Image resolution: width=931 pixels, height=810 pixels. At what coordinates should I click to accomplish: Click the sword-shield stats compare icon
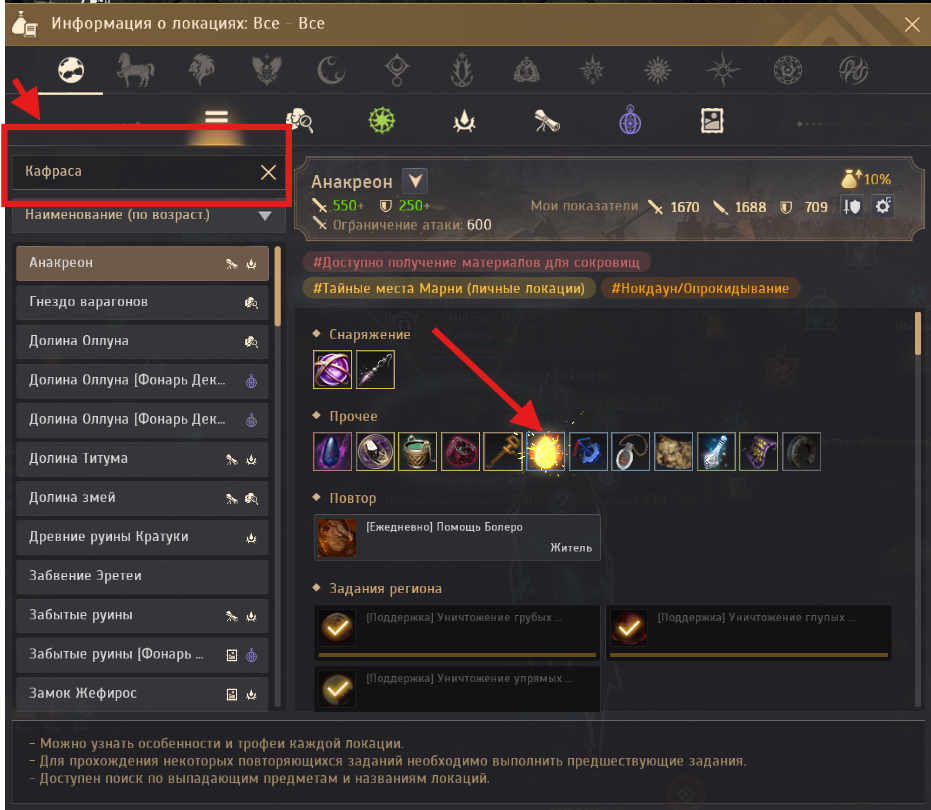[x=851, y=206]
